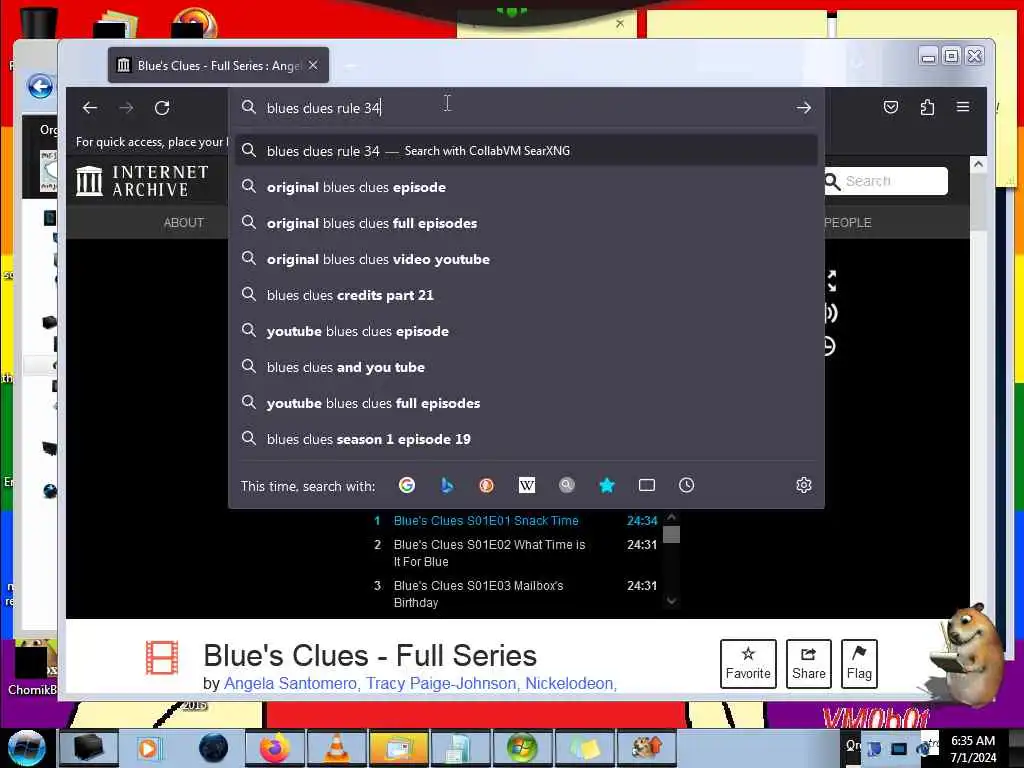Search this time with Wikipedia
Screen dimensions: 1024x768
[x=526, y=485]
